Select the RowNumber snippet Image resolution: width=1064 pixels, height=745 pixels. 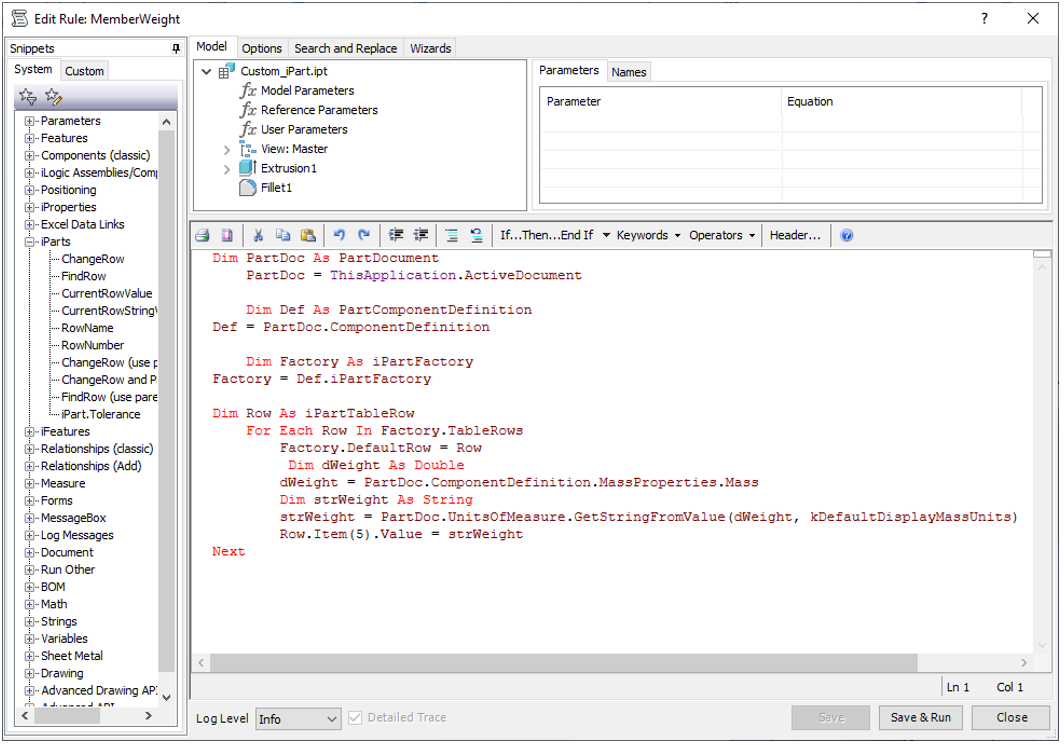pos(93,345)
